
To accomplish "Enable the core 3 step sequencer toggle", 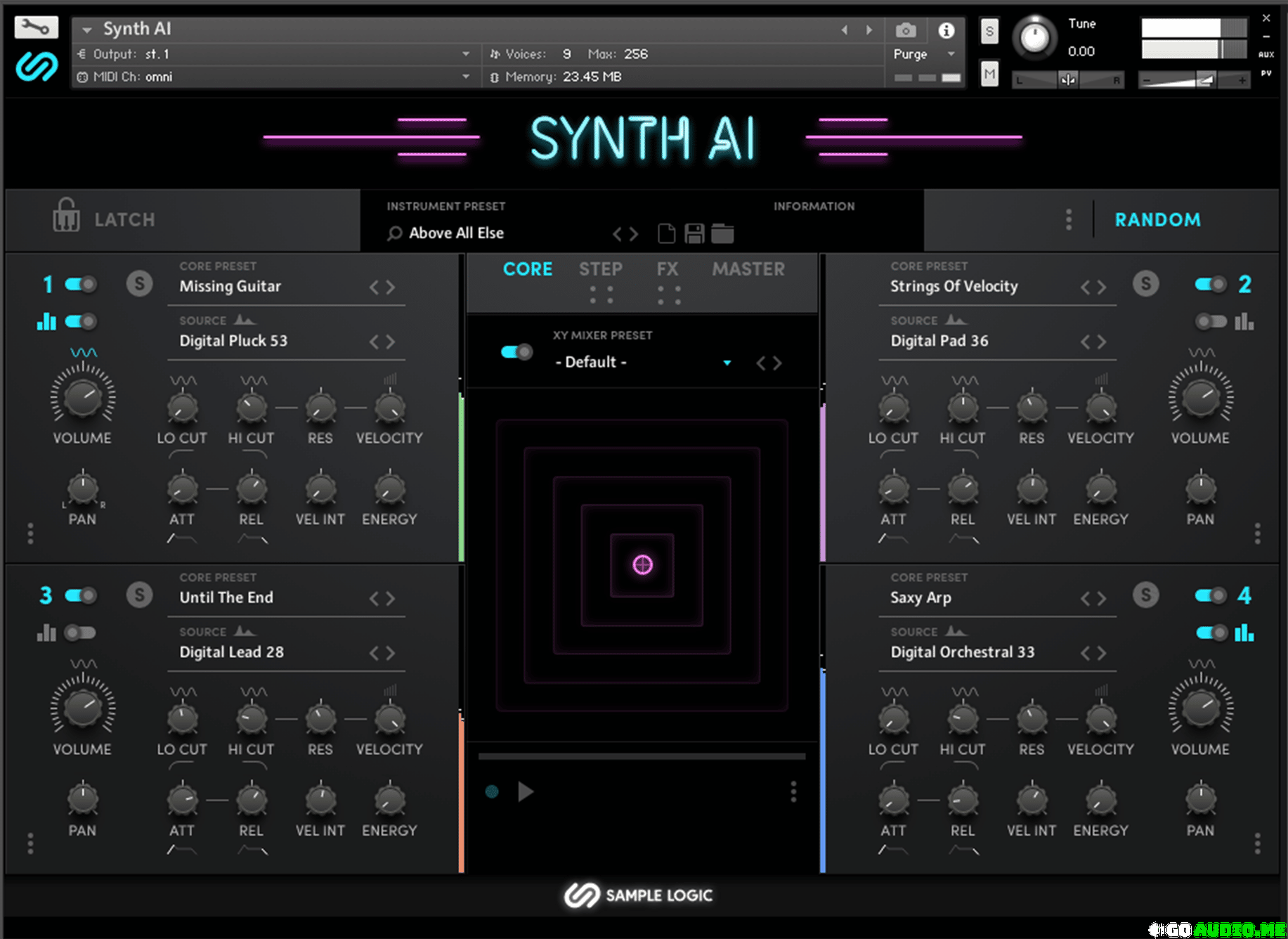I will click(80, 633).
